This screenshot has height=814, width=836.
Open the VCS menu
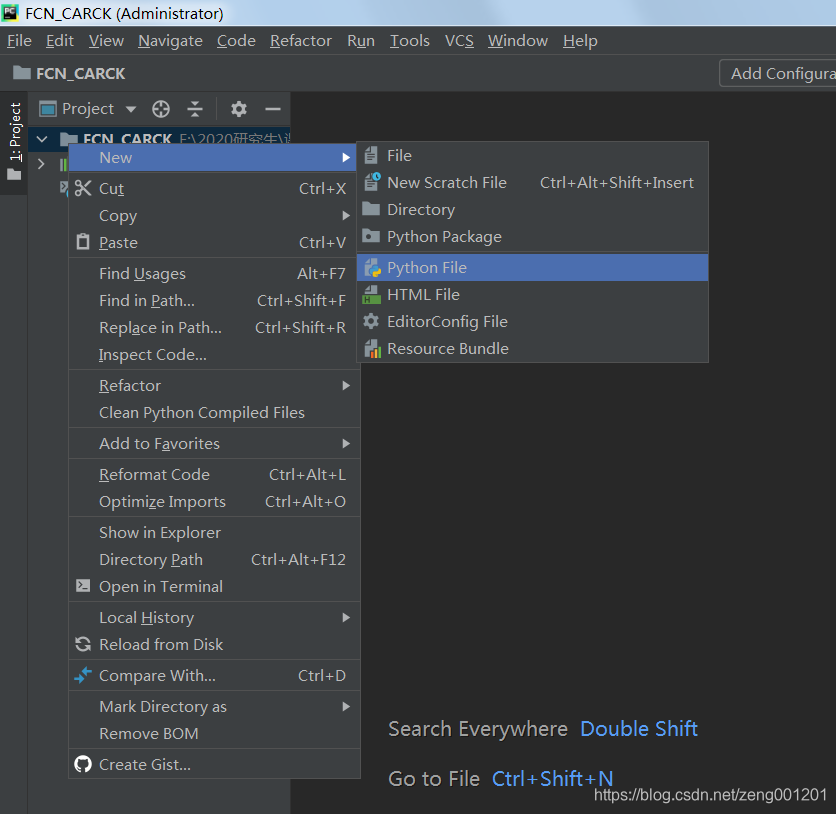(459, 41)
